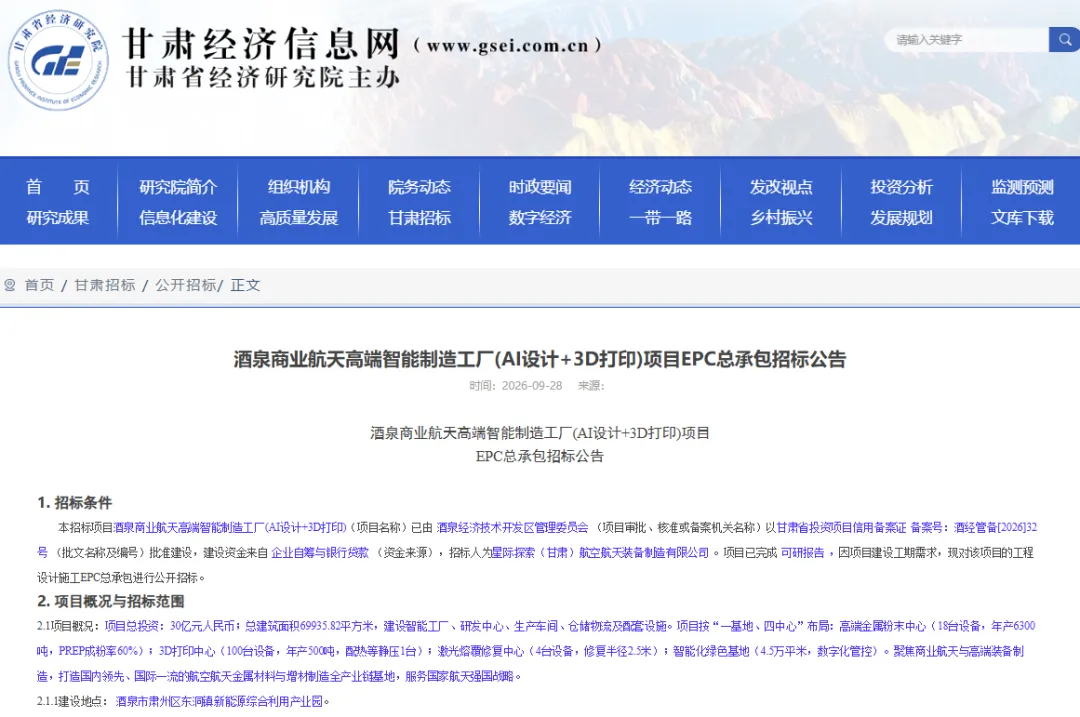Viewport: 1080px width, 717px height.
Task: Open the 投资分析 nav menu item
Action: click(x=902, y=187)
